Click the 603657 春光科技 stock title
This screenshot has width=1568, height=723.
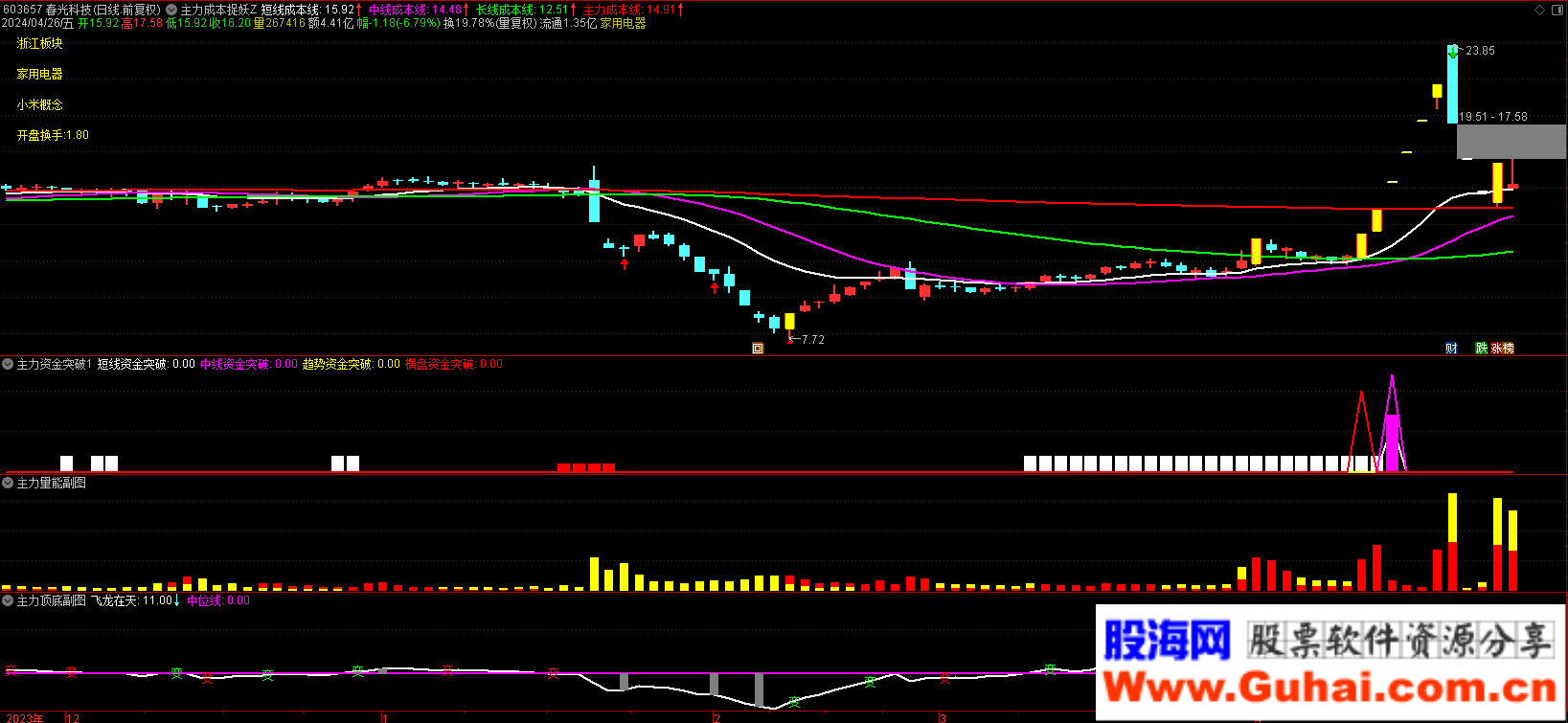[81, 10]
